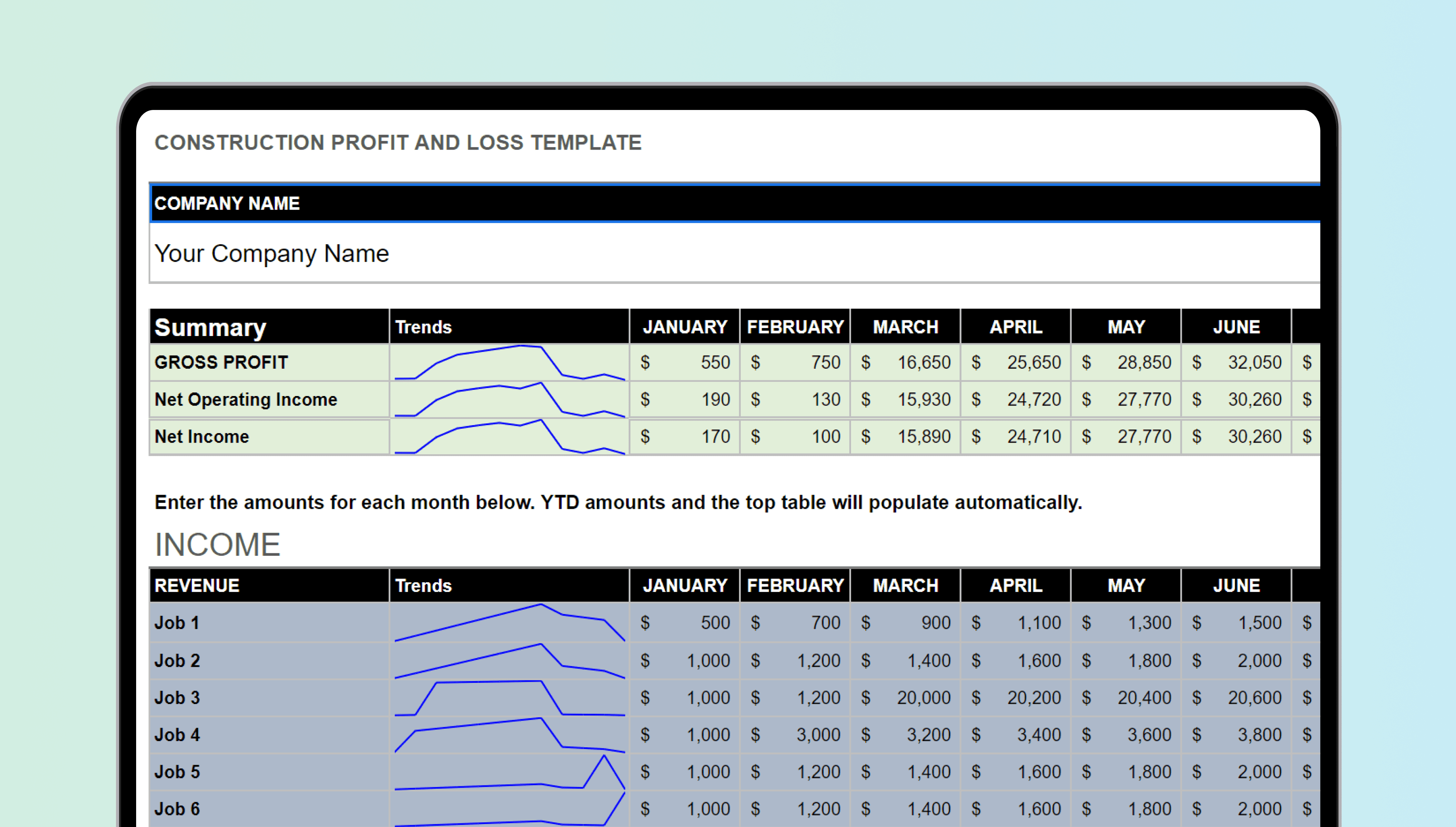Screen dimensions: 1456x827
Task: Click Net Income April value 24,710
Action: point(1015,436)
